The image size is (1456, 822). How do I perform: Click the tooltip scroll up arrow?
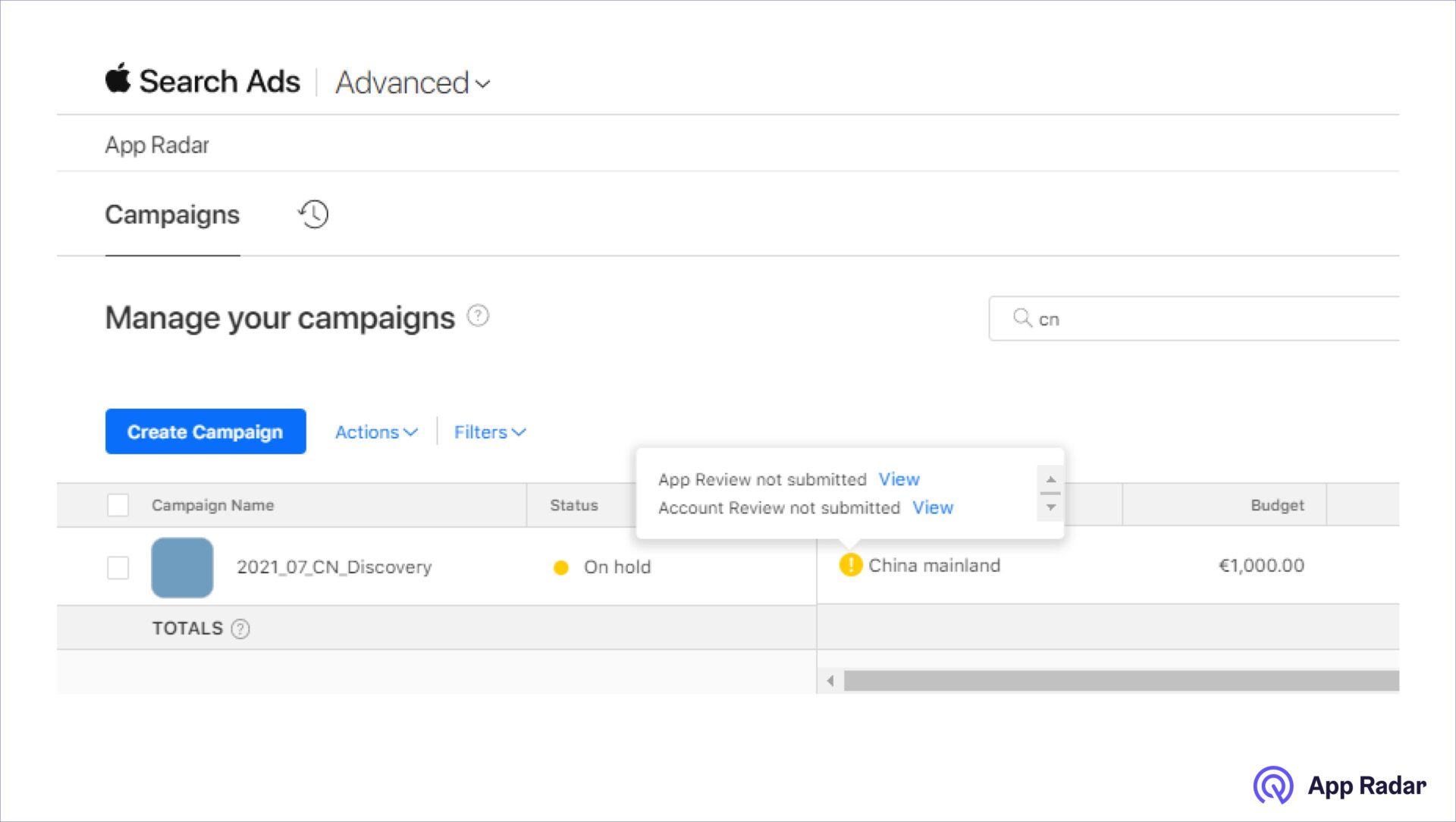(x=1051, y=479)
